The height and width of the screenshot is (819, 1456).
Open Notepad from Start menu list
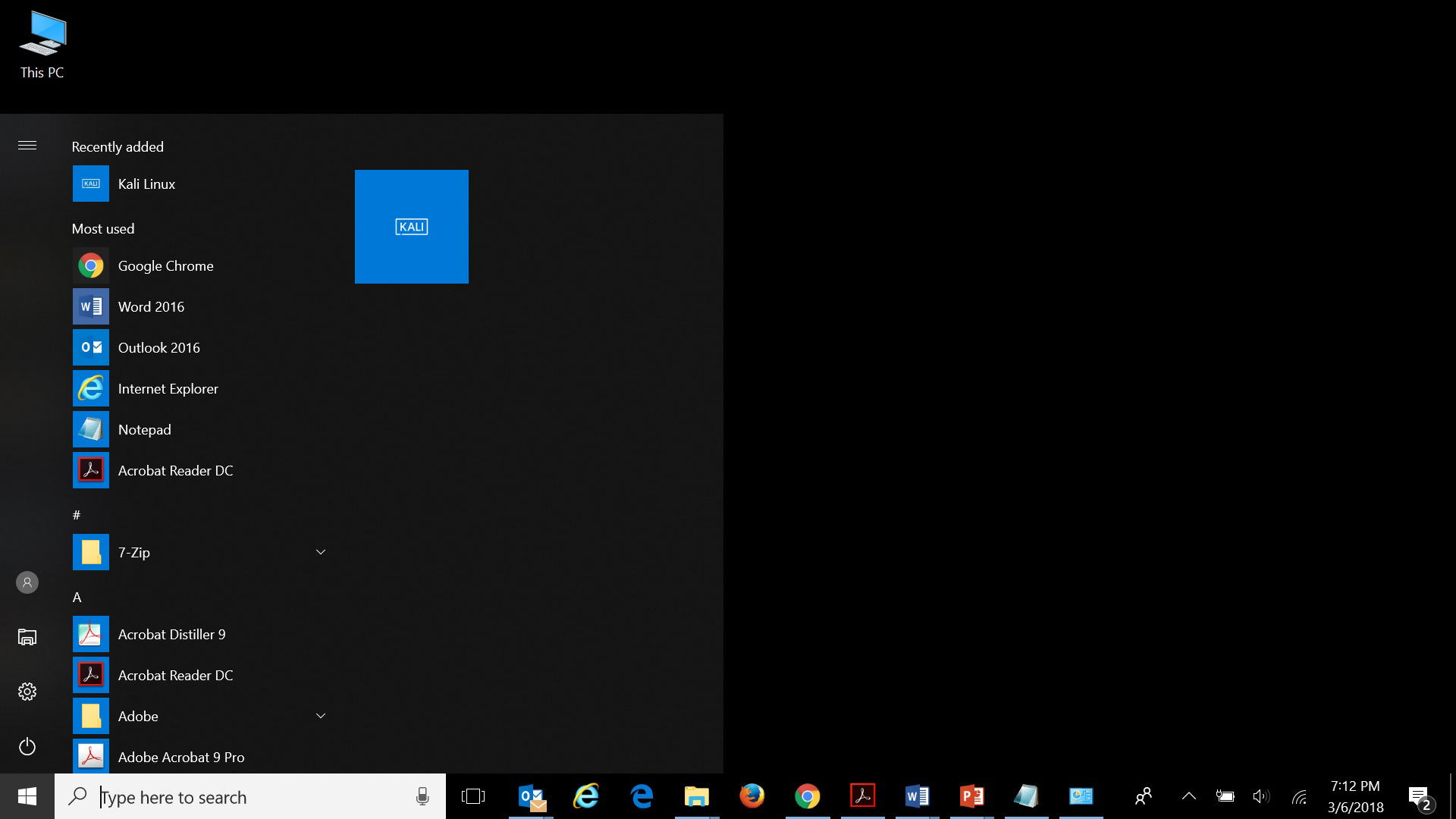201,429
